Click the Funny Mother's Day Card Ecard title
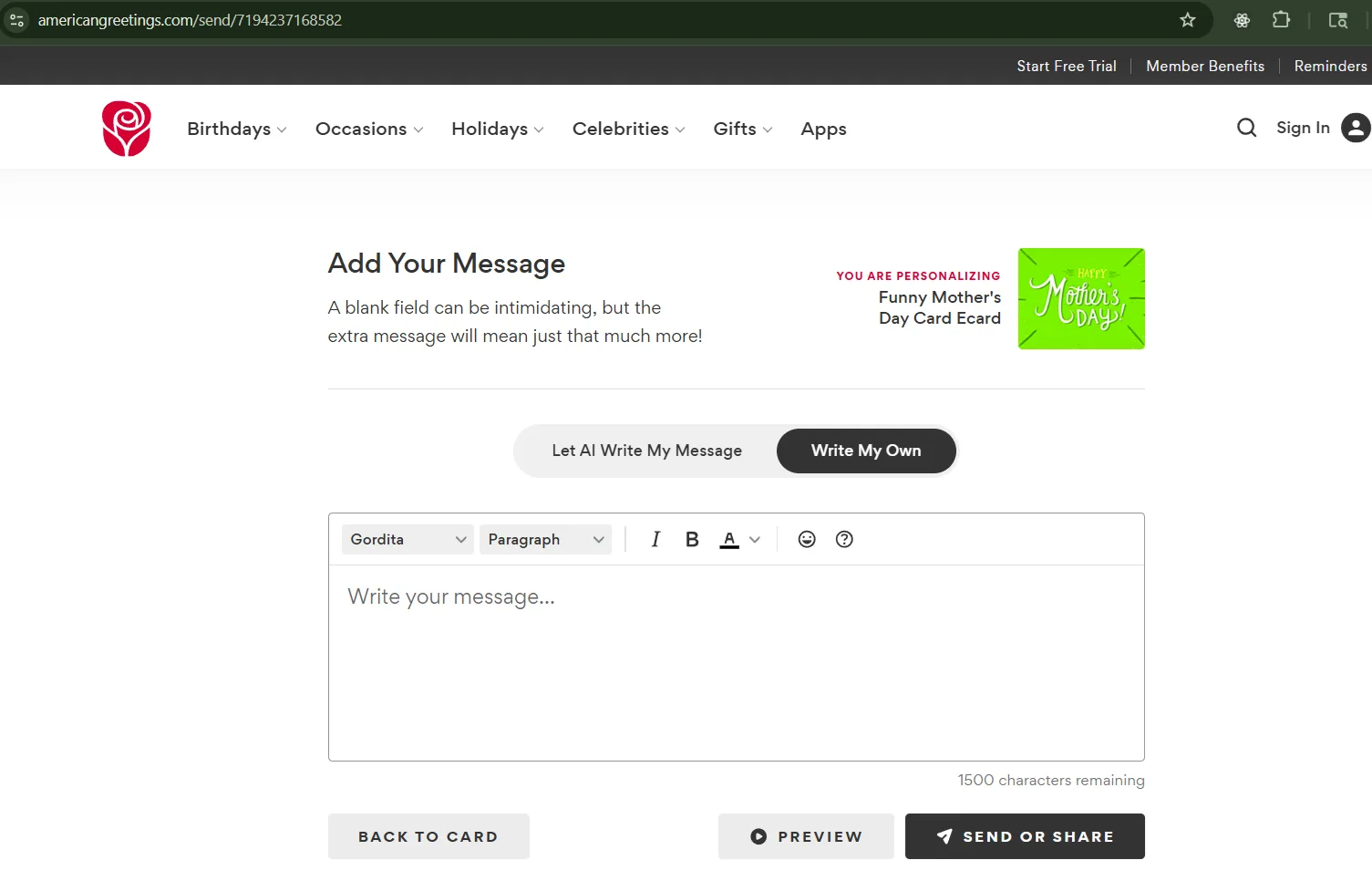The width and height of the screenshot is (1372, 881). 940,307
